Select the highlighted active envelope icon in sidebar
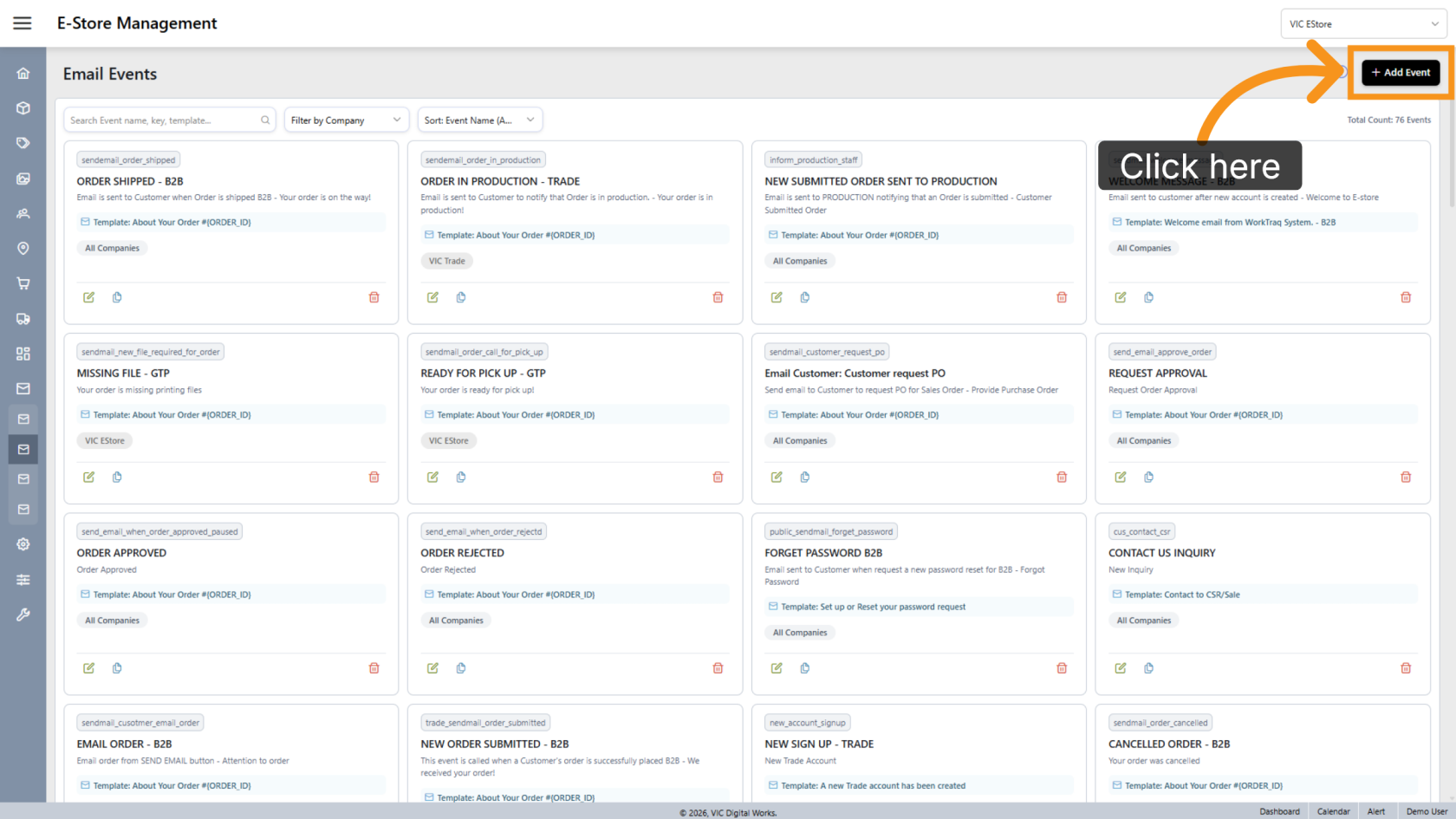The image size is (1456, 819). (x=23, y=449)
